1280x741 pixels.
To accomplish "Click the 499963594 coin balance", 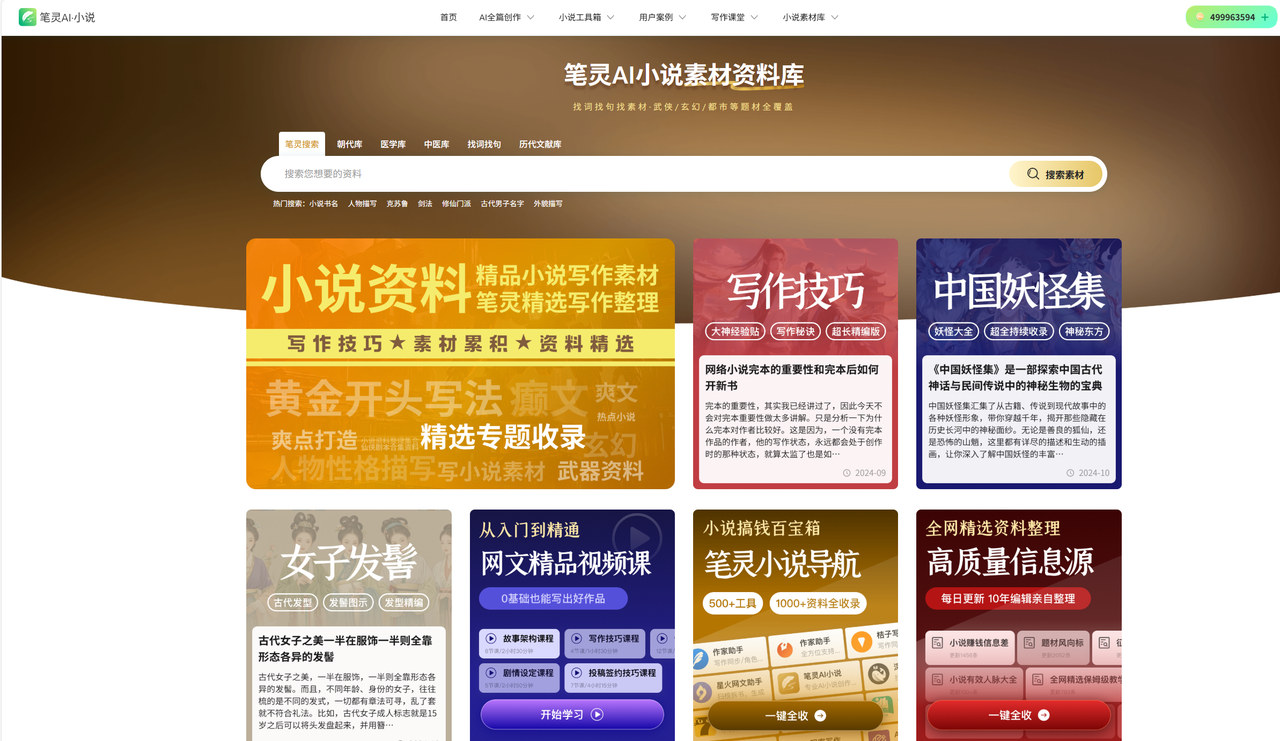I will point(1232,17).
